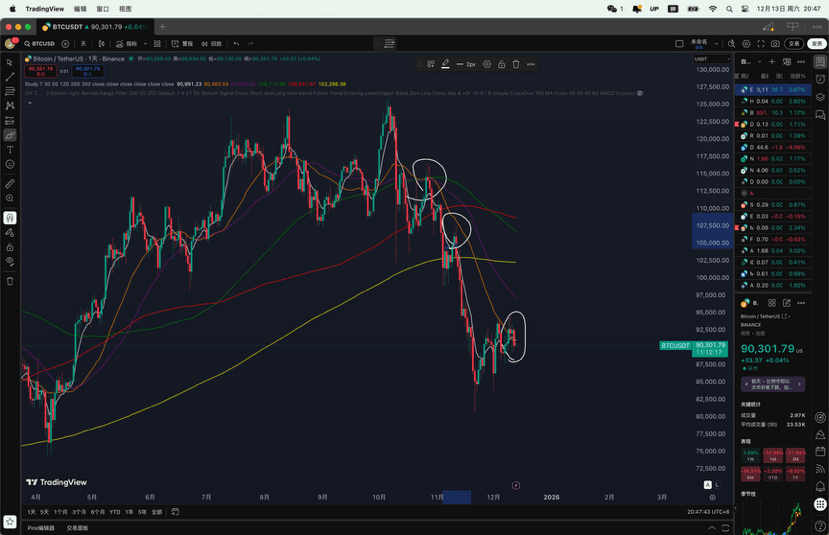This screenshot has height=535, width=829.
Task: Set time range to 全部
Action: click(157, 512)
